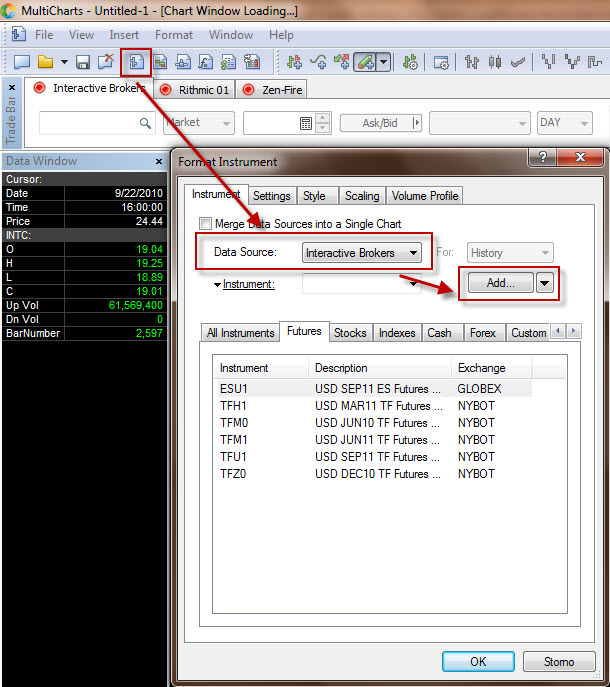Open the File menu
The image size is (610, 687).
44,35
